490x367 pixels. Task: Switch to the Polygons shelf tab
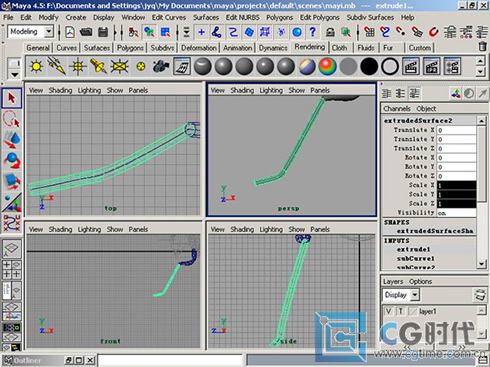130,48
